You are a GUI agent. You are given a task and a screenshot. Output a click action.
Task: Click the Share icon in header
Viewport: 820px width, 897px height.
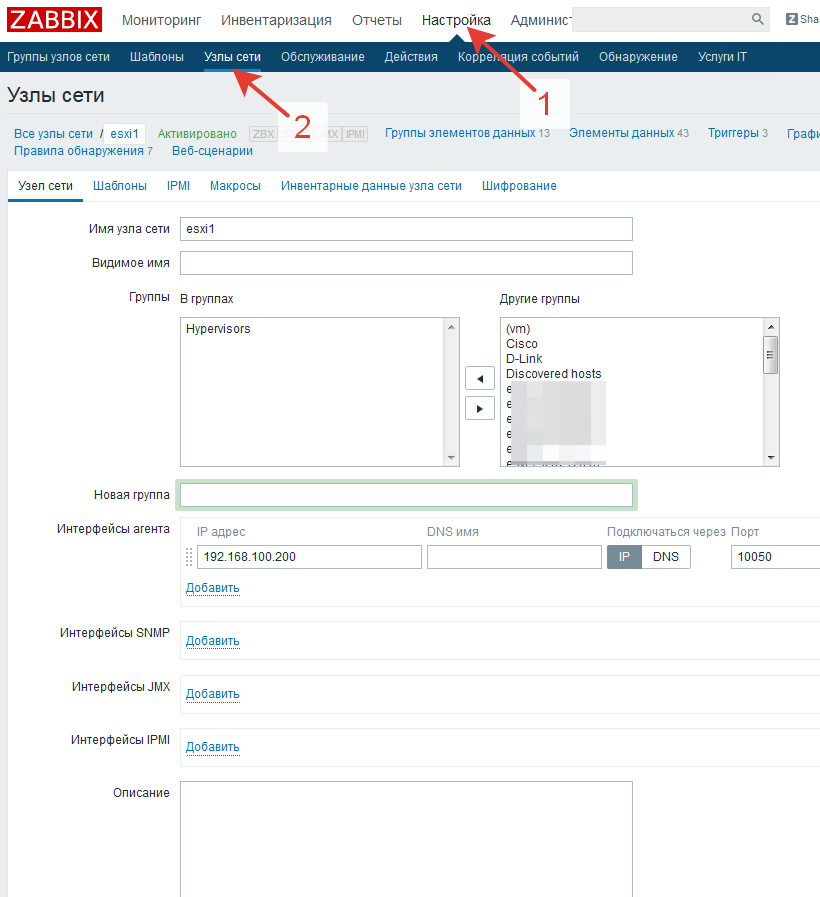tap(792, 19)
